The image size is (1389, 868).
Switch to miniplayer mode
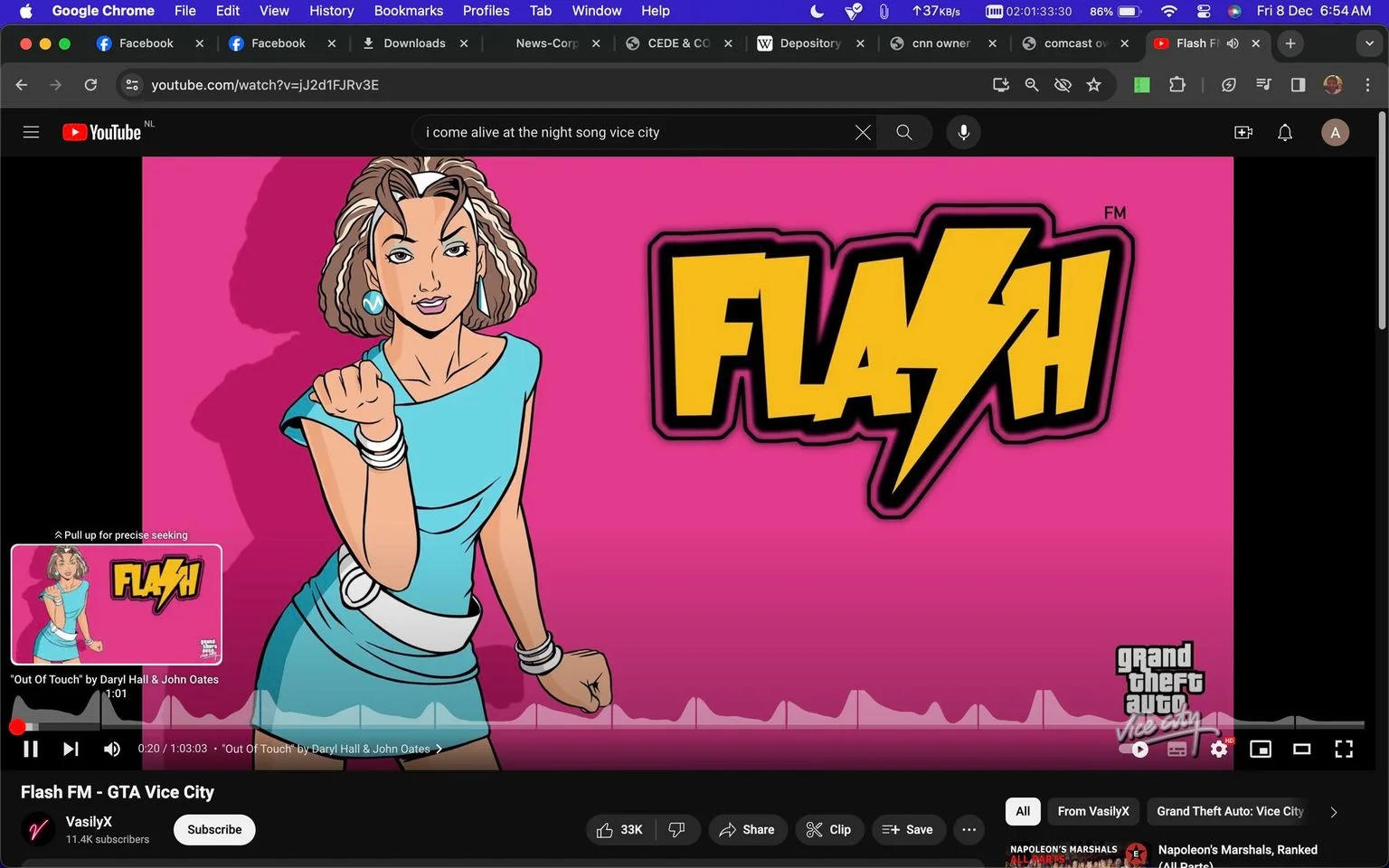coord(1261,749)
